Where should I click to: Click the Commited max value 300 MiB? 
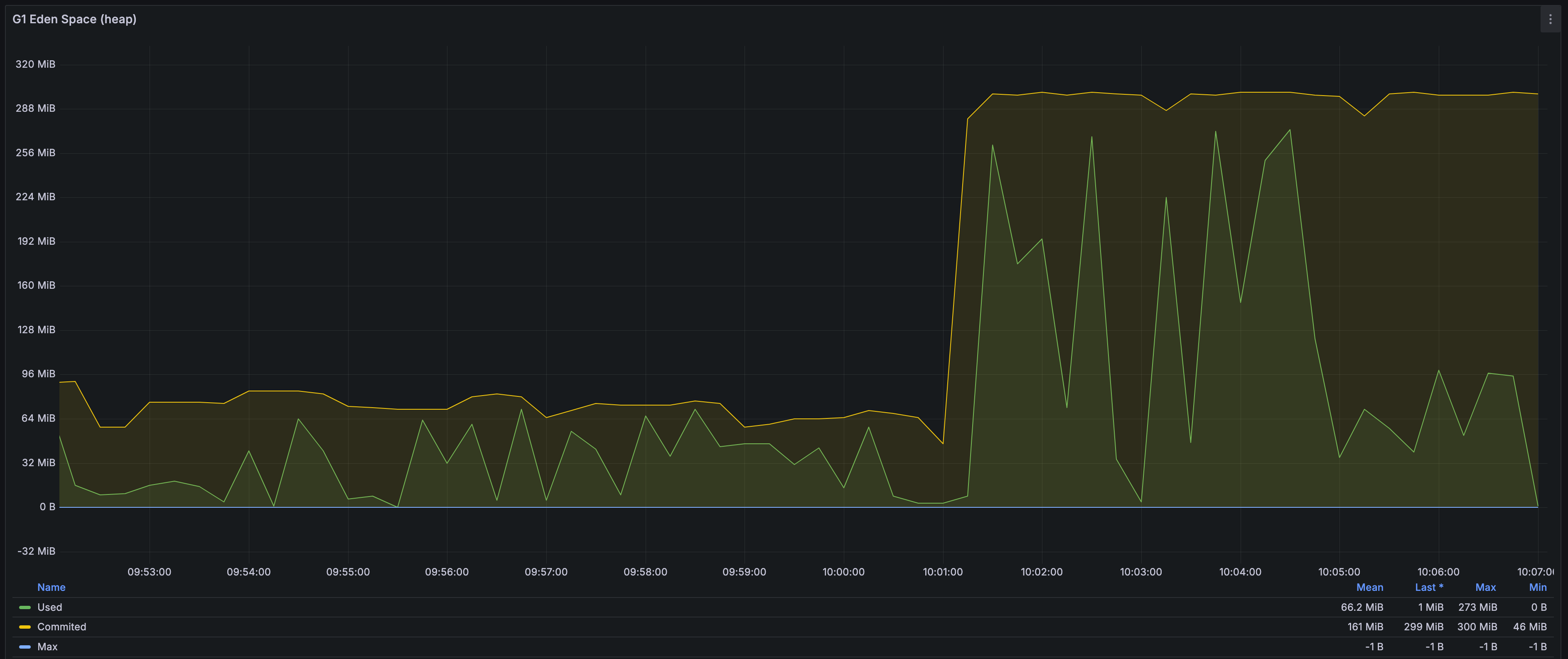coord(1477,627)
